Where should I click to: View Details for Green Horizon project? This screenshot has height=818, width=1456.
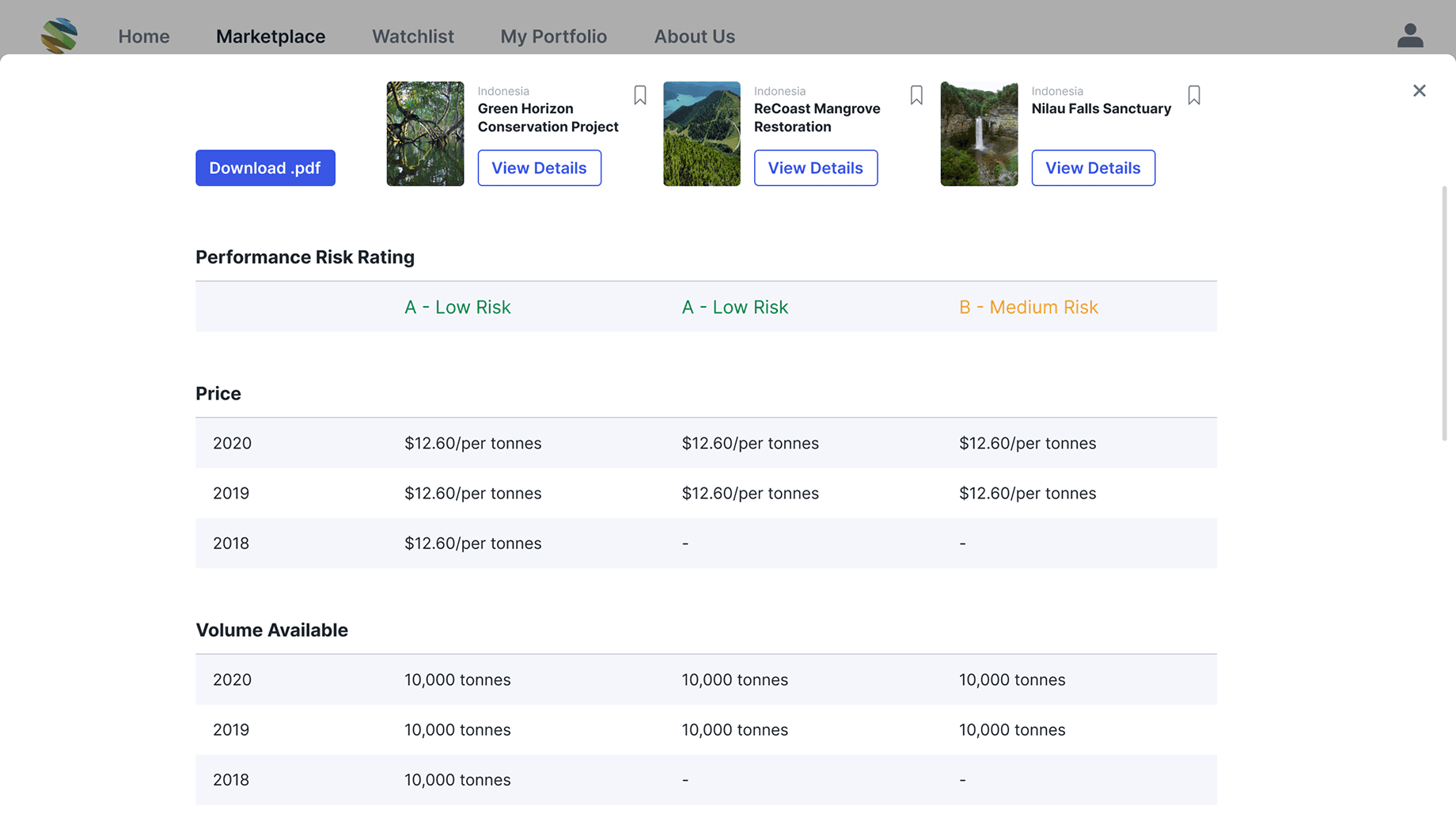click(x=539, y=168)
